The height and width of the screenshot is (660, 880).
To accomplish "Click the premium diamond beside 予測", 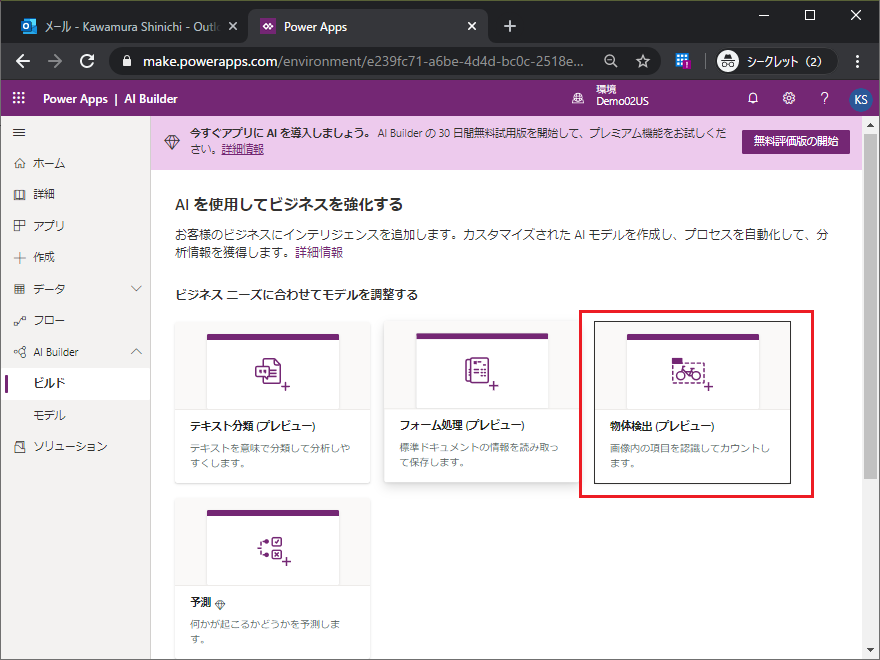I will 220,604.
